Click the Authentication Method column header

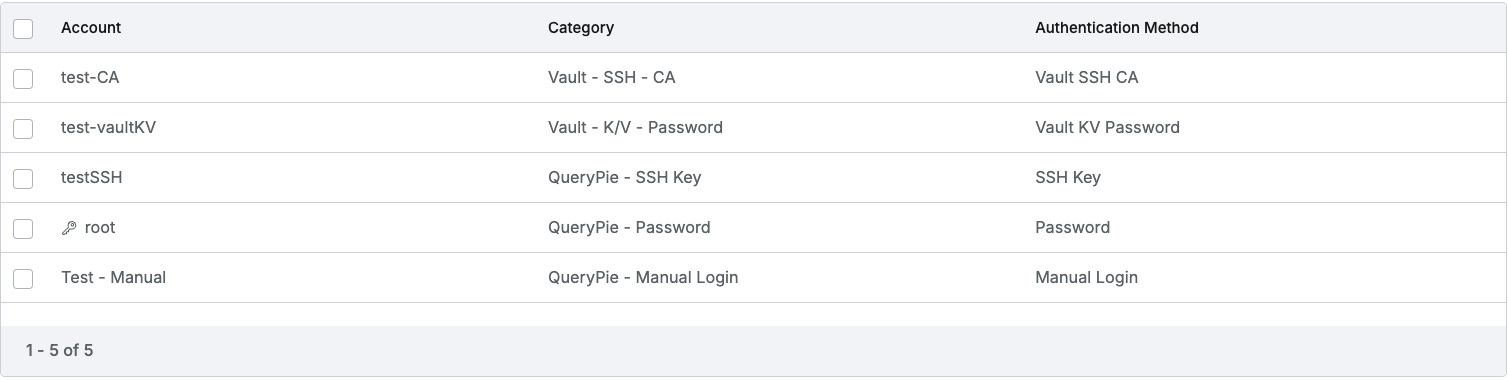pos(1117,28)
